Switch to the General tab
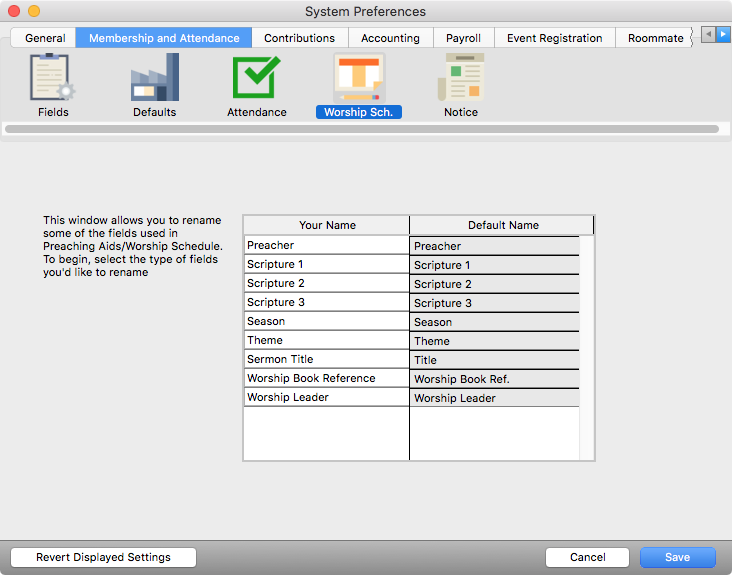Viewport: 732px width, 575px height. pos(45,38)
